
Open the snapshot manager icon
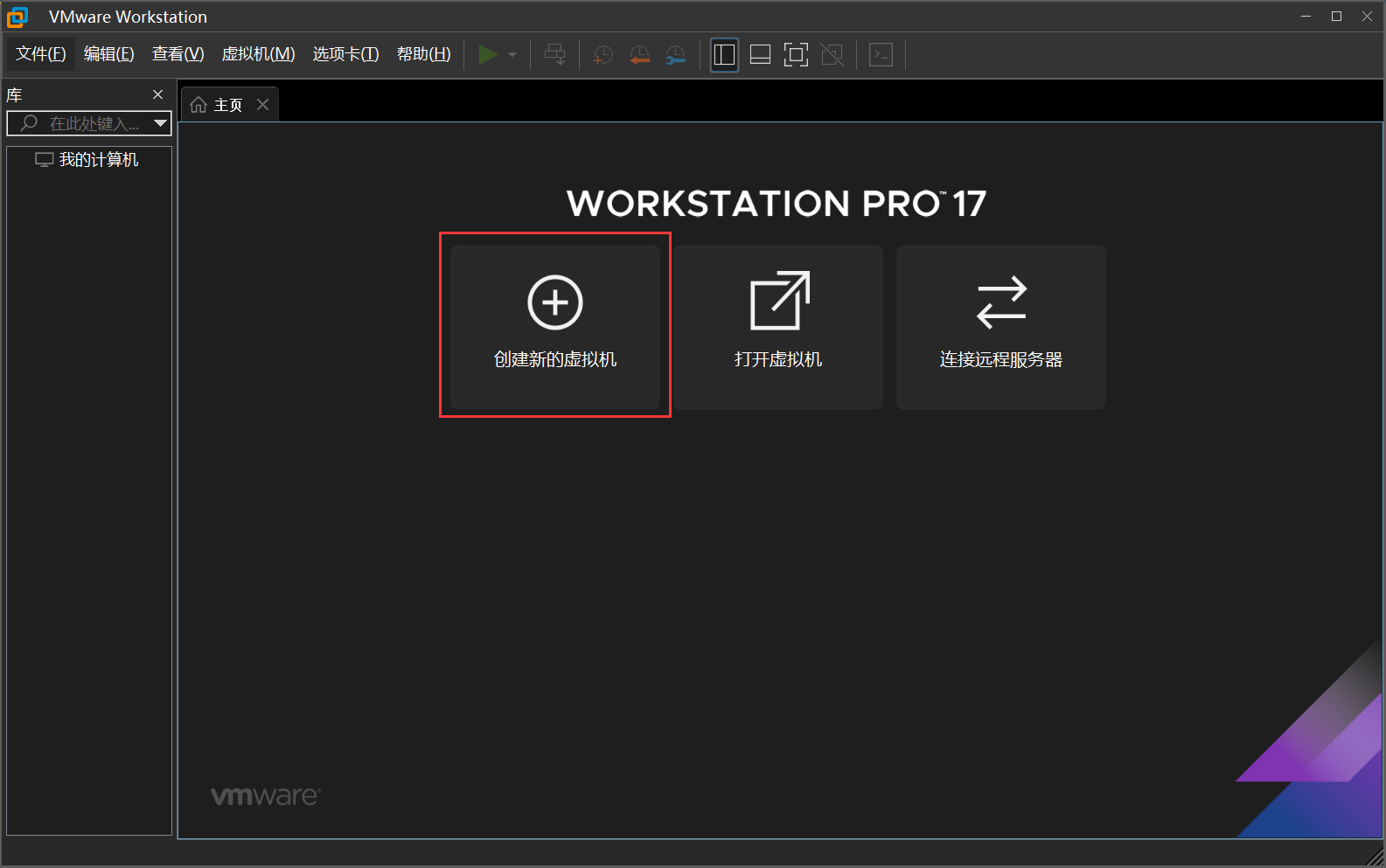coord(675,55)
